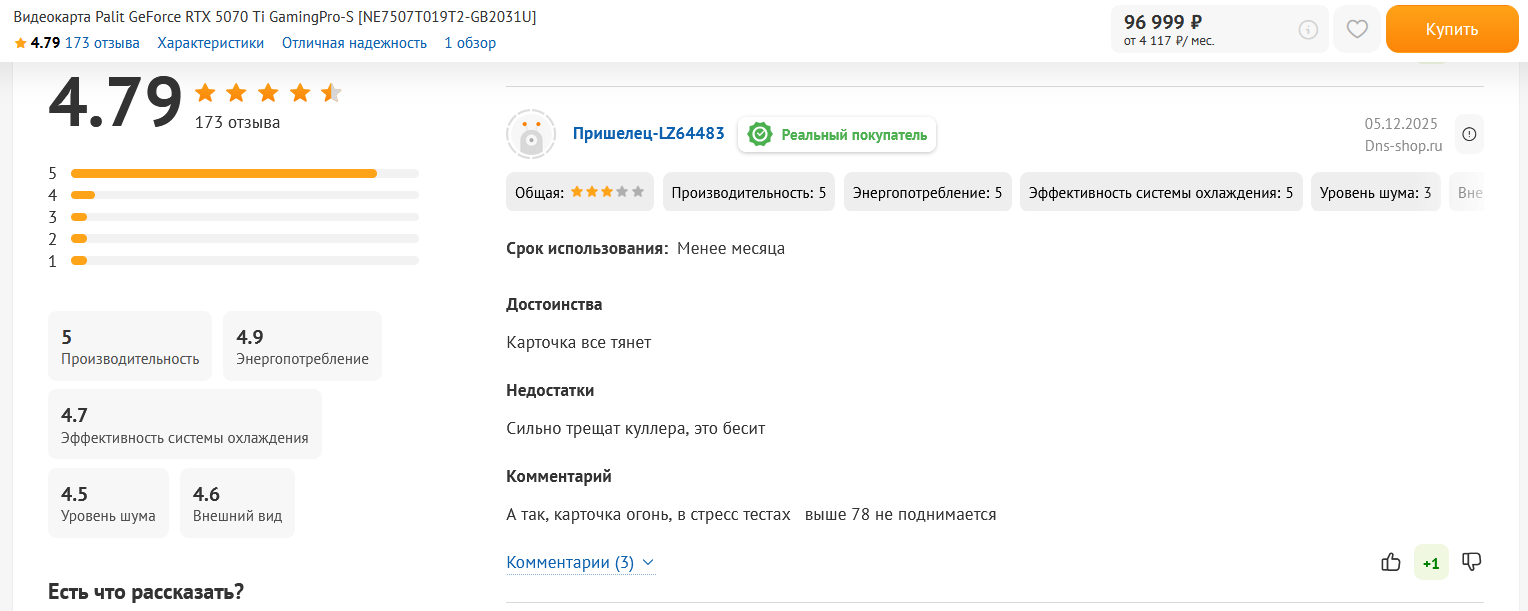This screenshot has width=1528, height=611.
Task: Click the green verified buyer badge icon
Action: (x=761, y=134)
